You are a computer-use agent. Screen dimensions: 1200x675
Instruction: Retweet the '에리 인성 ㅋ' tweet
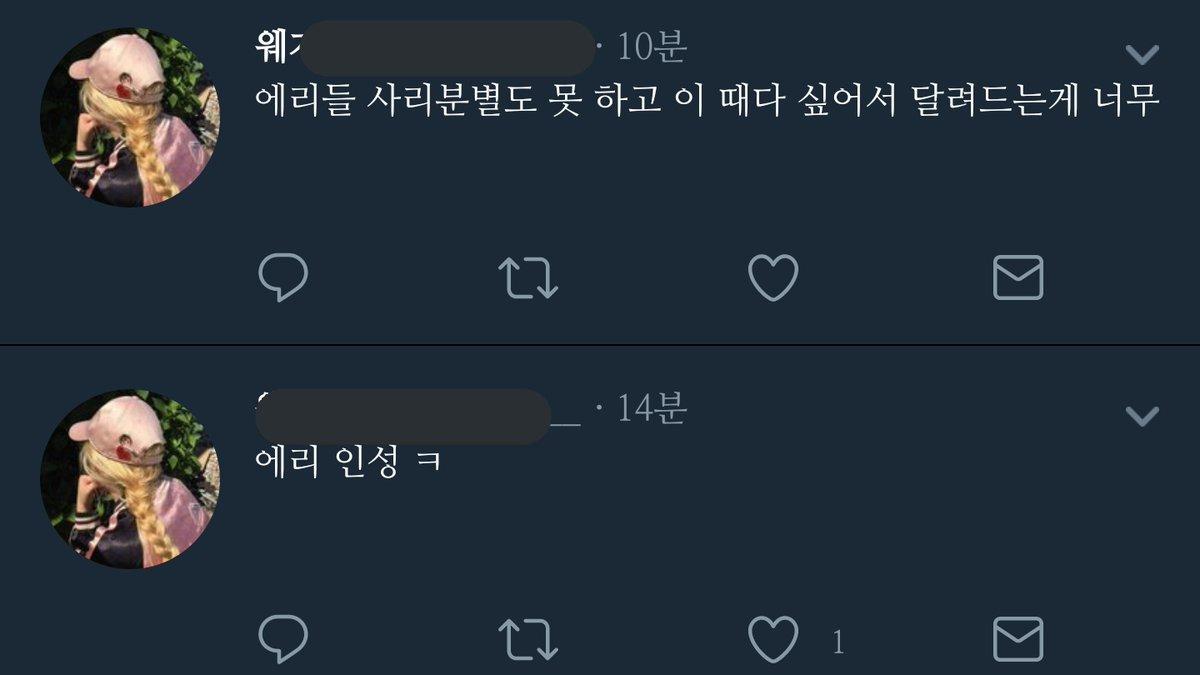[528, 639]
